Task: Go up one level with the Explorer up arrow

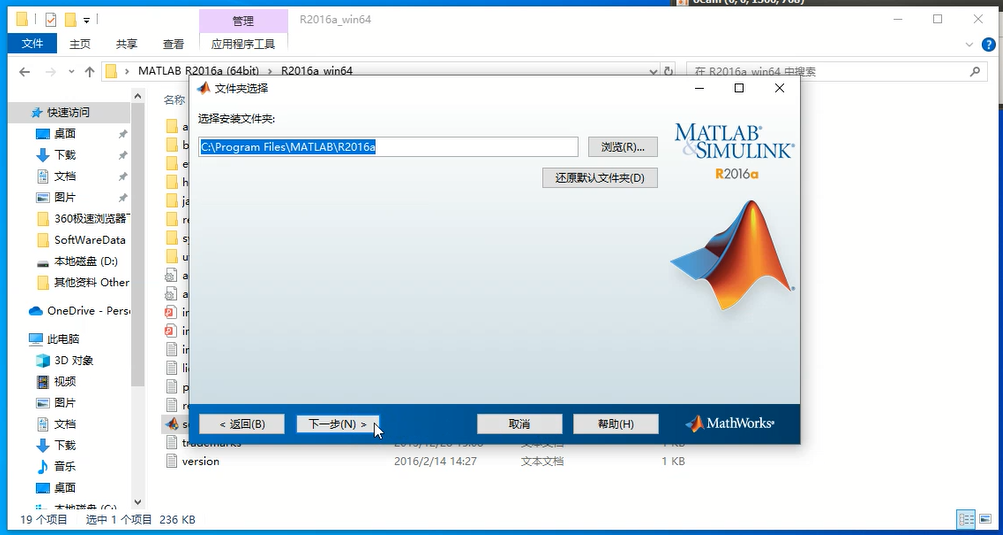Action: point(90,72)
